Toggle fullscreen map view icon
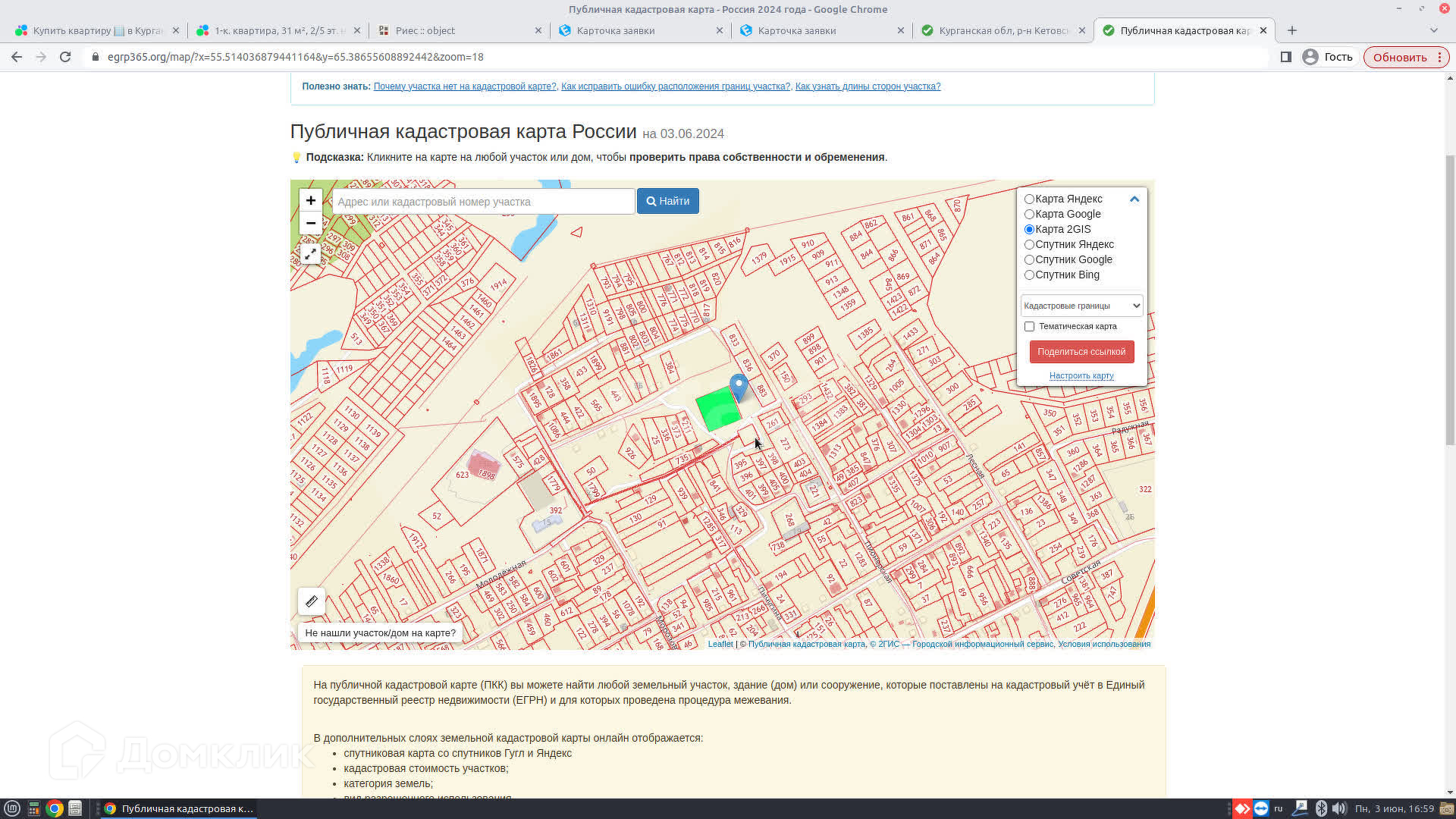The width and height of the screenshot is (1456, 819). click(x=310, y=254)
